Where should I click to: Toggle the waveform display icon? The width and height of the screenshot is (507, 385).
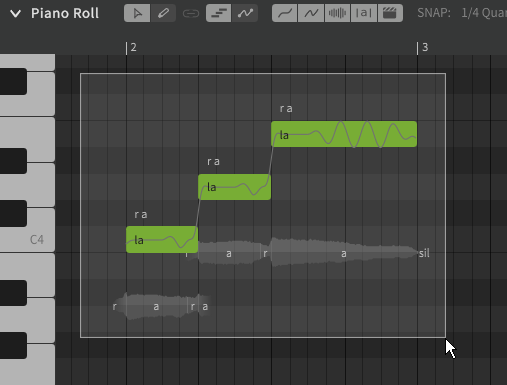337,13
